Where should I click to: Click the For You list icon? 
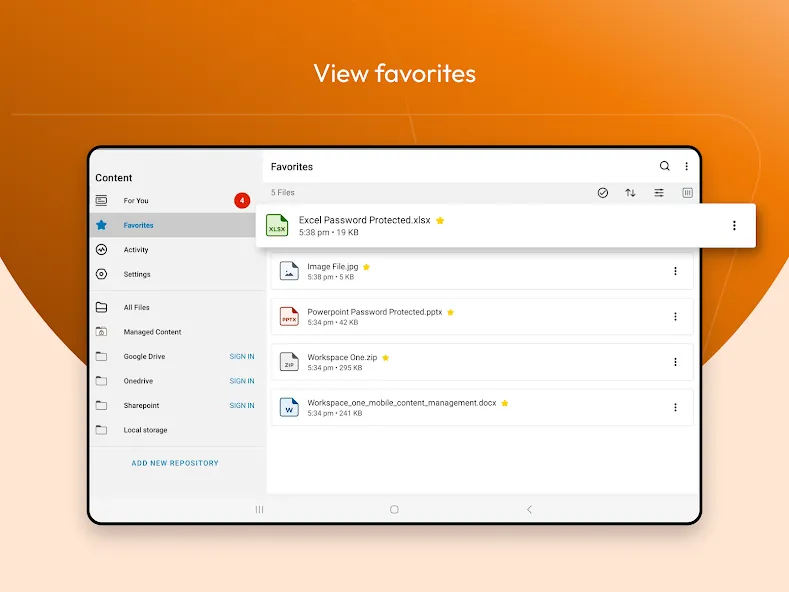[x=101, y=200]
